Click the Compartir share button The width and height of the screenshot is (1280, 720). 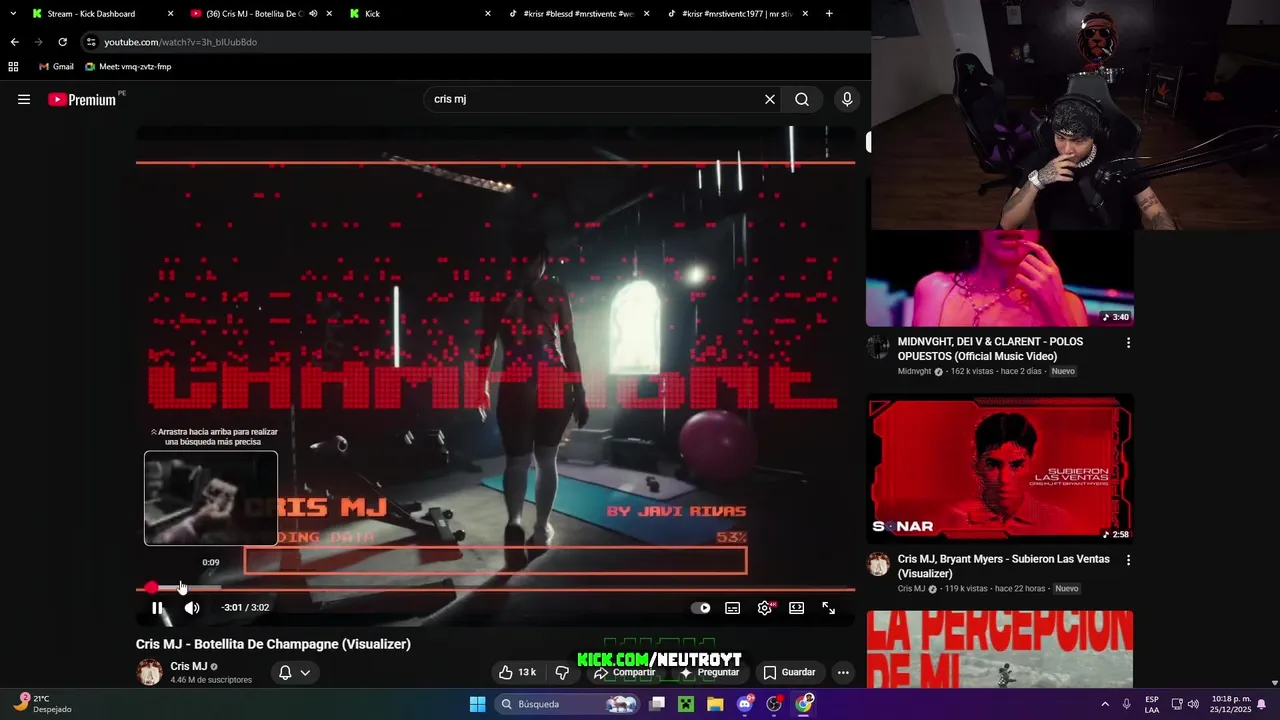click(x=624, y=672)
